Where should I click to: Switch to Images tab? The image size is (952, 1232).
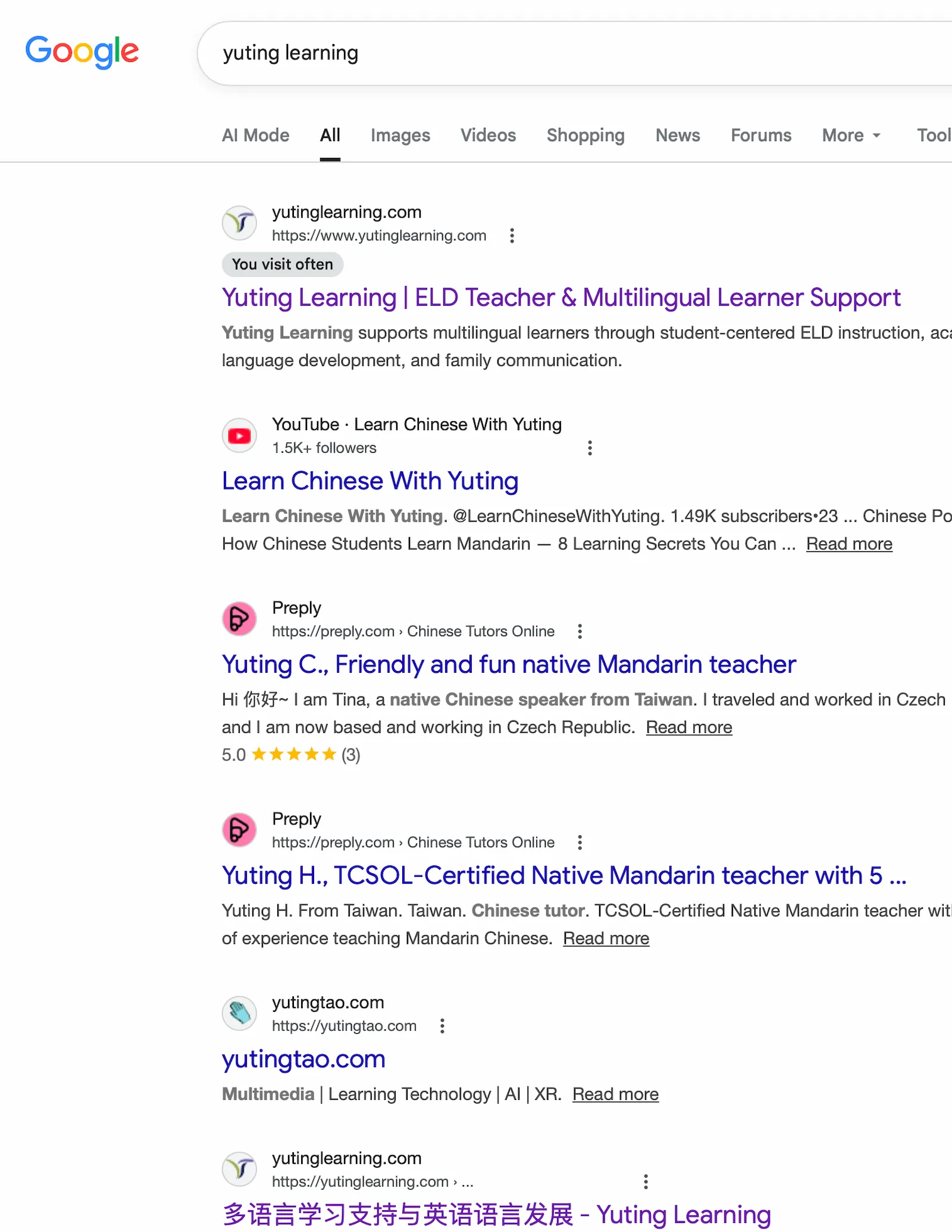point(400,136)
